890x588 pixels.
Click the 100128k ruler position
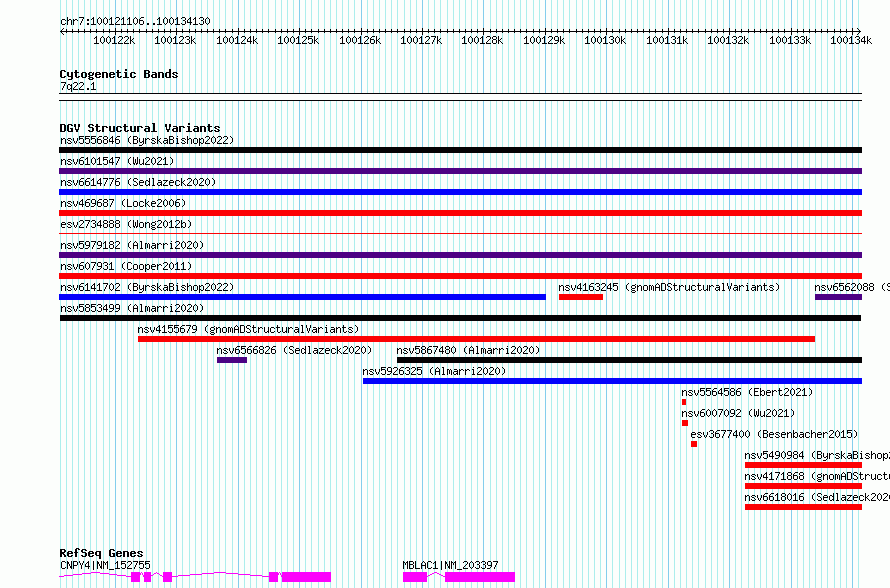[x=482, y=40]
